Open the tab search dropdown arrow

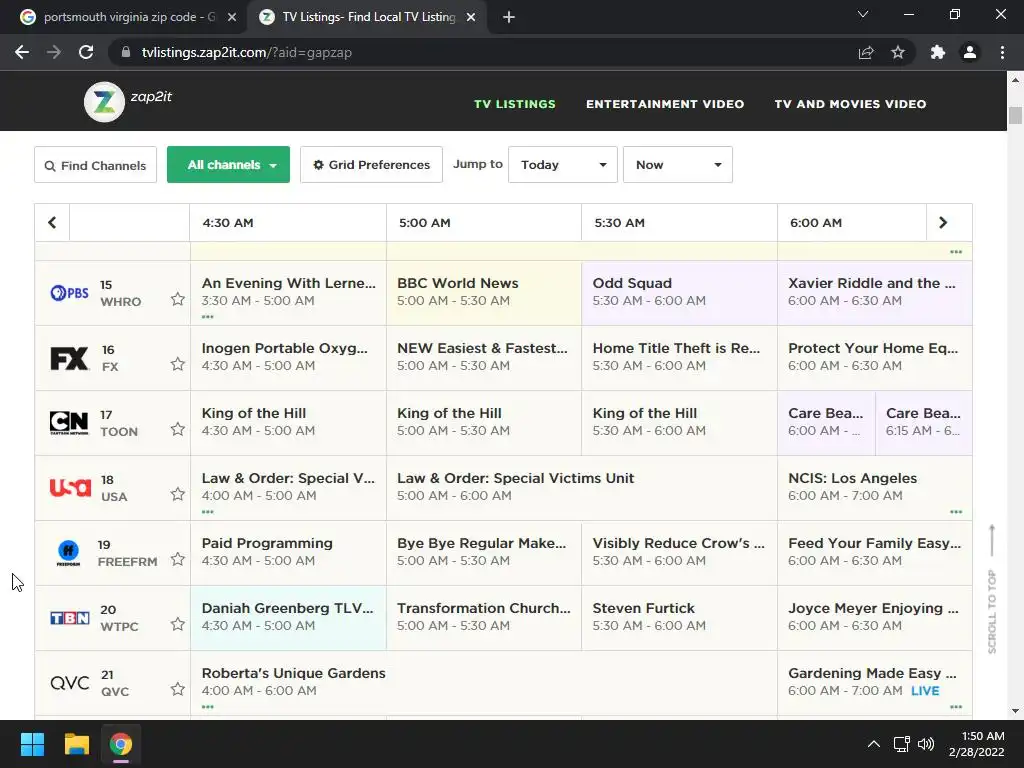pos(863,14)
